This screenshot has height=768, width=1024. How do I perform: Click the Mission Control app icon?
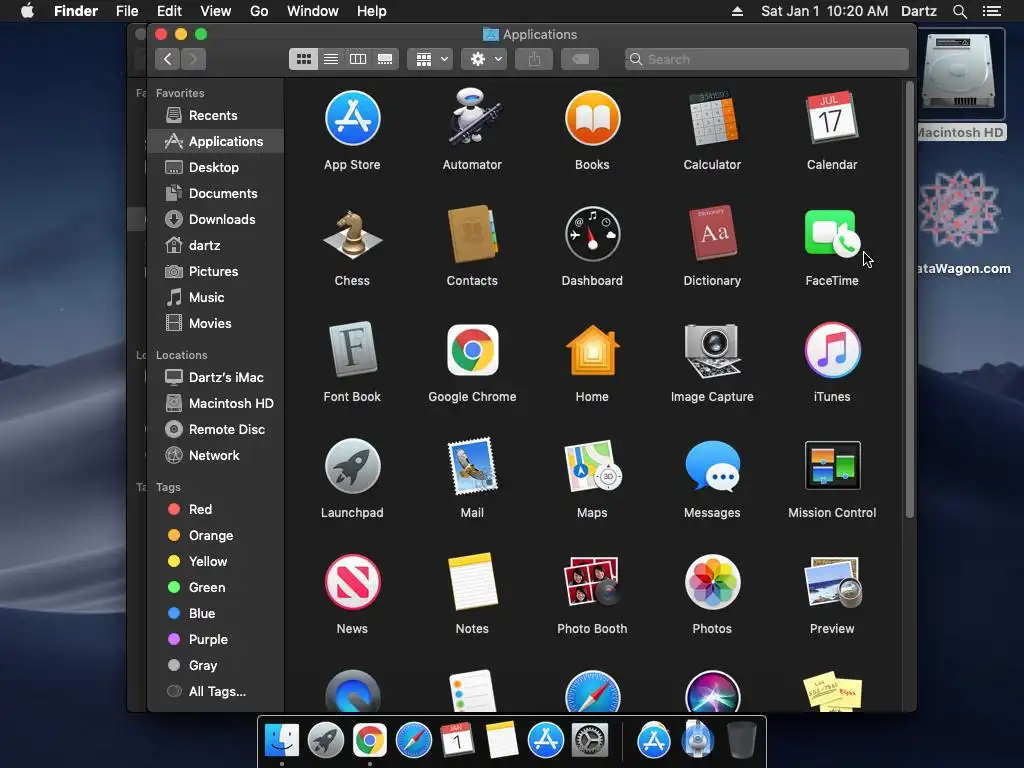(x=832, y=466)
